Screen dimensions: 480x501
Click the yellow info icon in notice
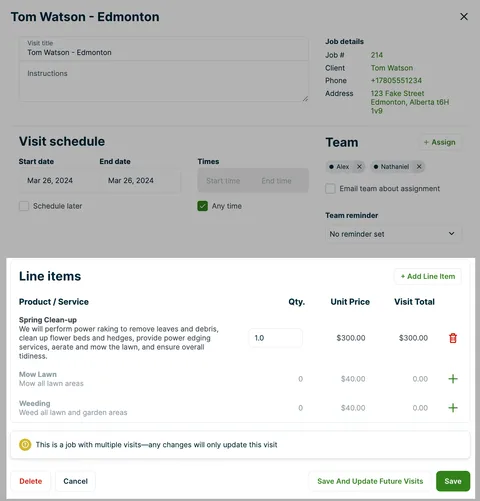coord(25,445)
